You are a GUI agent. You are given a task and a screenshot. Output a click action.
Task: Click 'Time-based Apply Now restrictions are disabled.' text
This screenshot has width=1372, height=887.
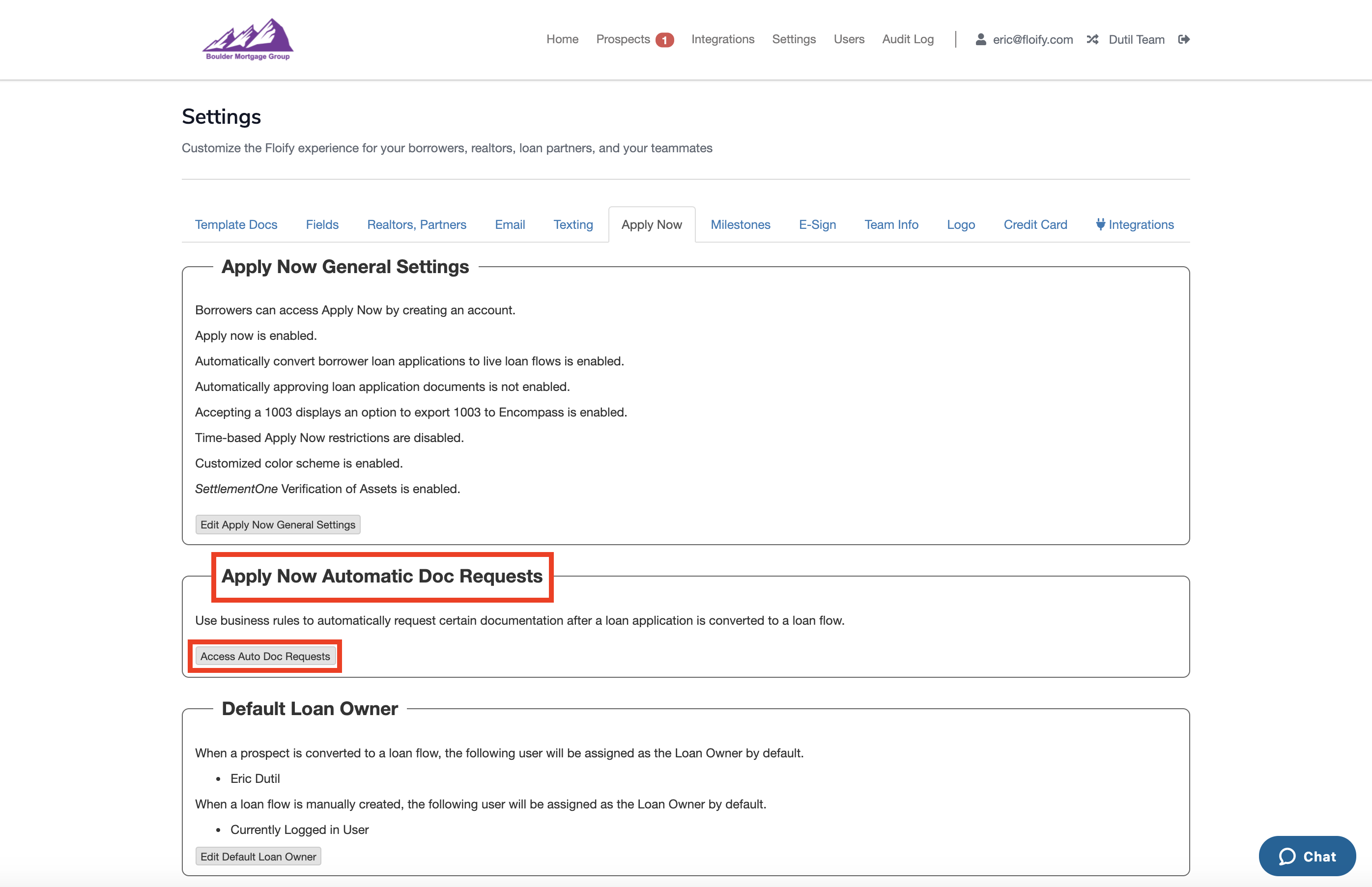(329, 438)
